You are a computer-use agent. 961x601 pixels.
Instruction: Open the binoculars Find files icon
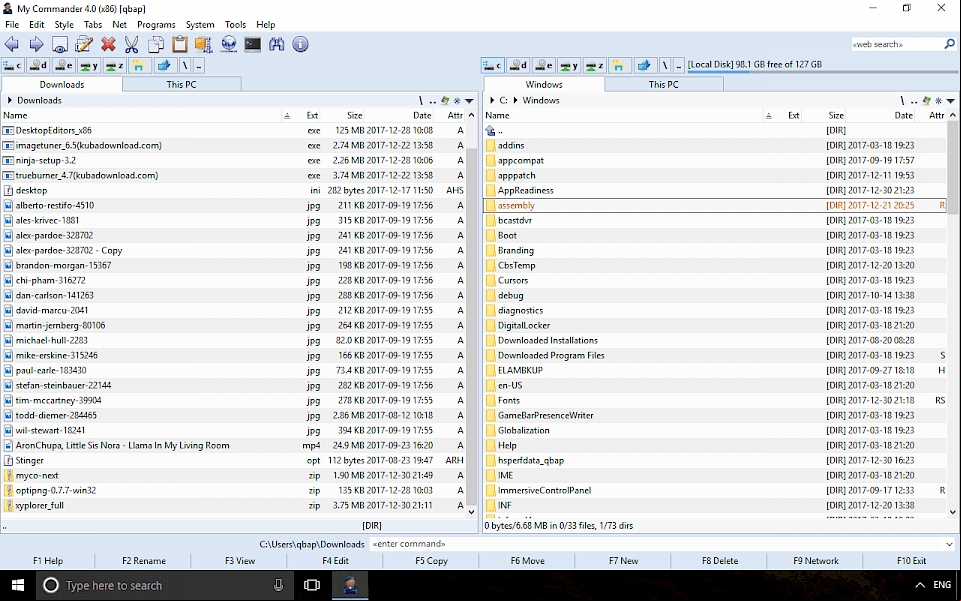[276, 44]
